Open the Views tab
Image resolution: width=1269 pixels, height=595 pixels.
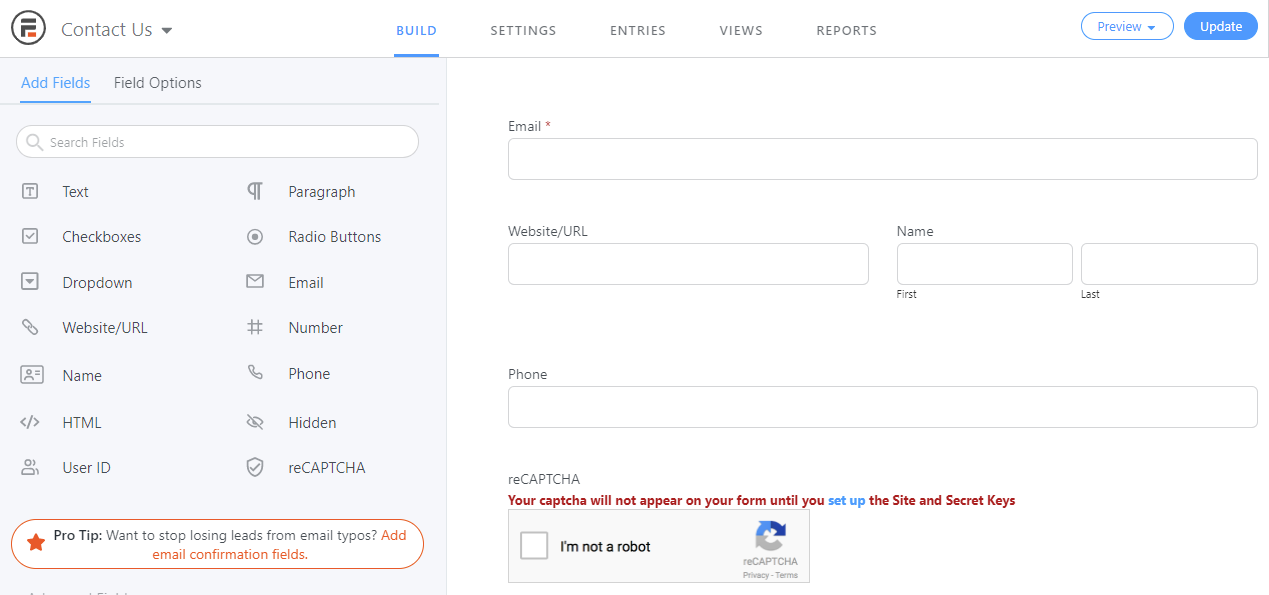pos(741,31)
